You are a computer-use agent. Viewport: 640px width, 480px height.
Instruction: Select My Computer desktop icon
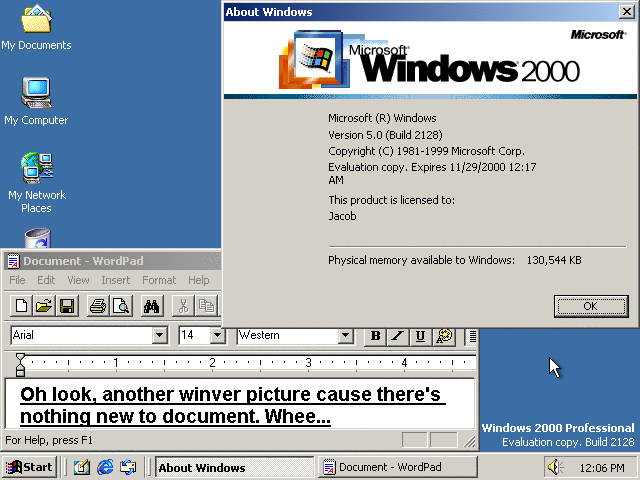click(36, 101)
